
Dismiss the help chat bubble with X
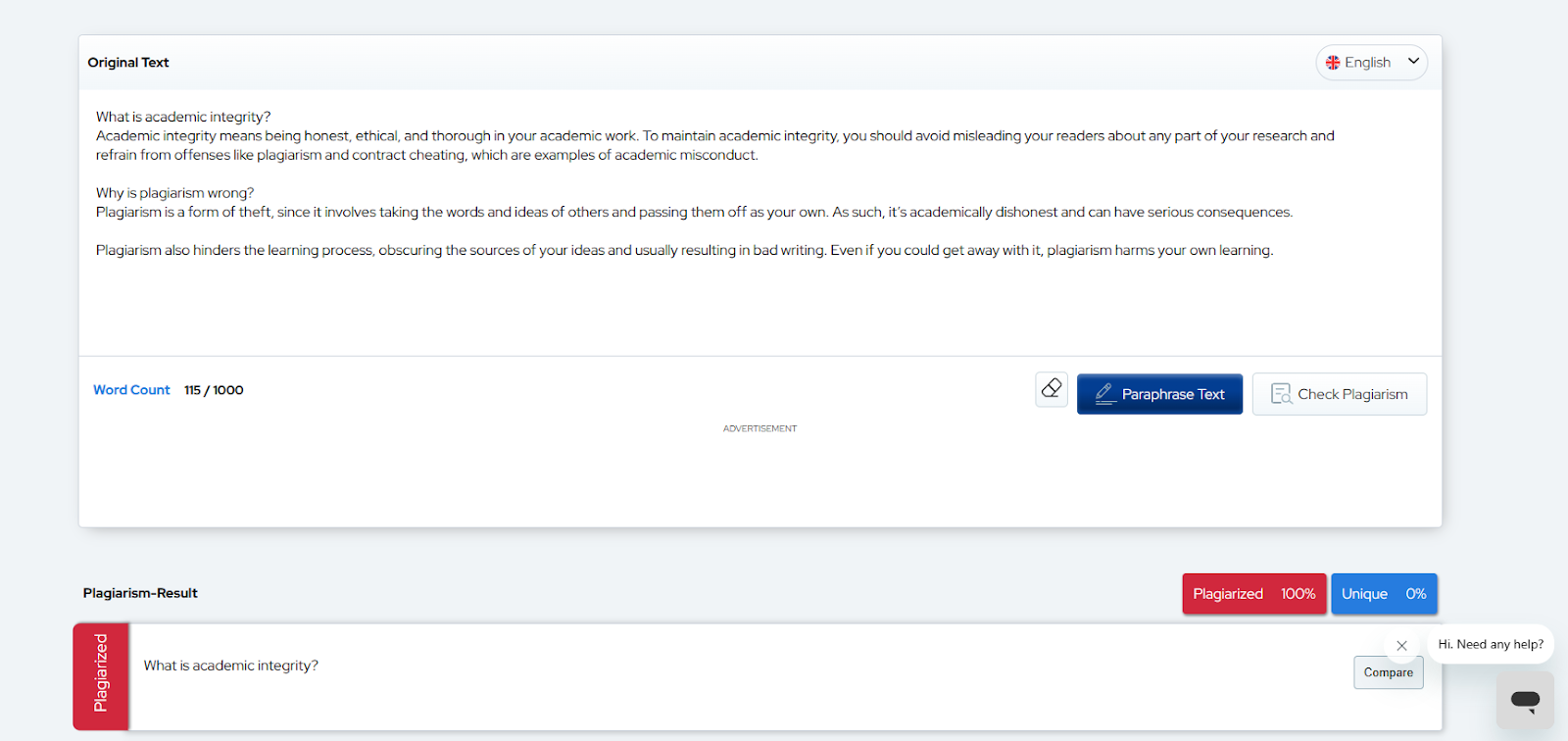pyautogui.click(x=1401, y=645)
